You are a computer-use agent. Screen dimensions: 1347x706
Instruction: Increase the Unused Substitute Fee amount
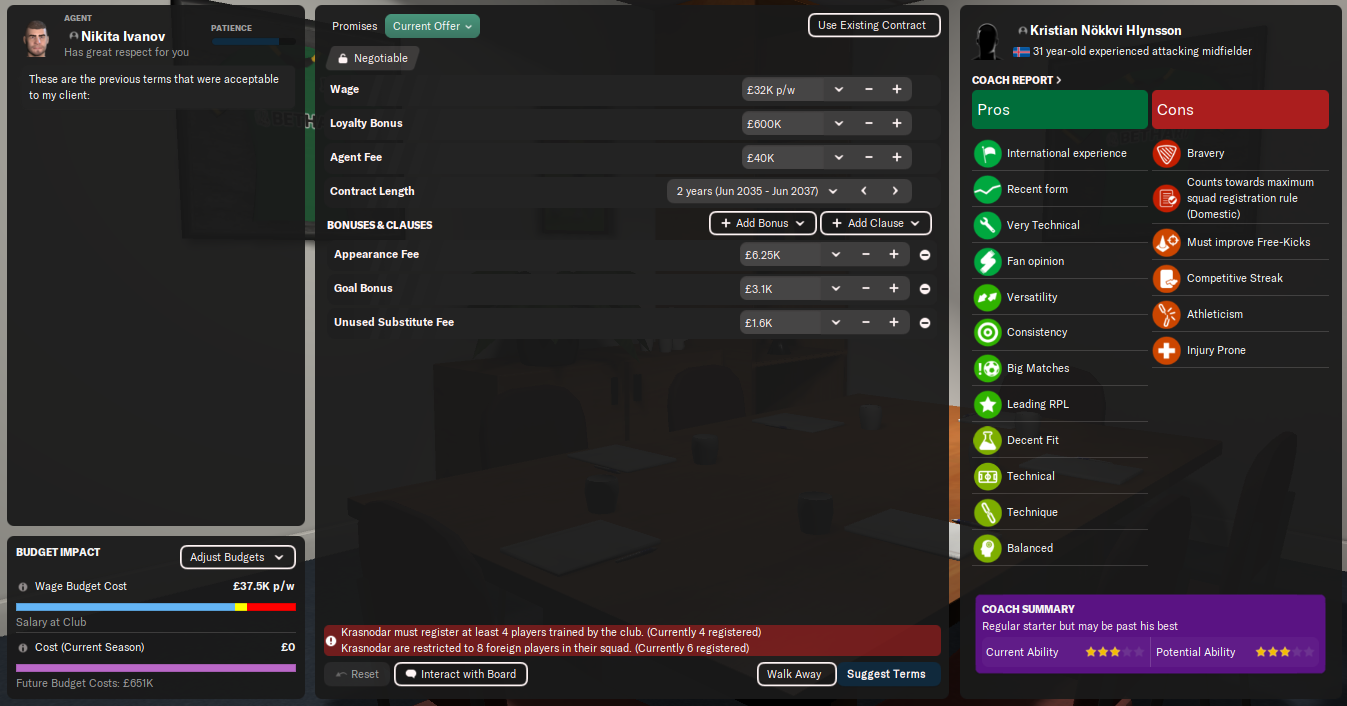(x=894, y=323)
